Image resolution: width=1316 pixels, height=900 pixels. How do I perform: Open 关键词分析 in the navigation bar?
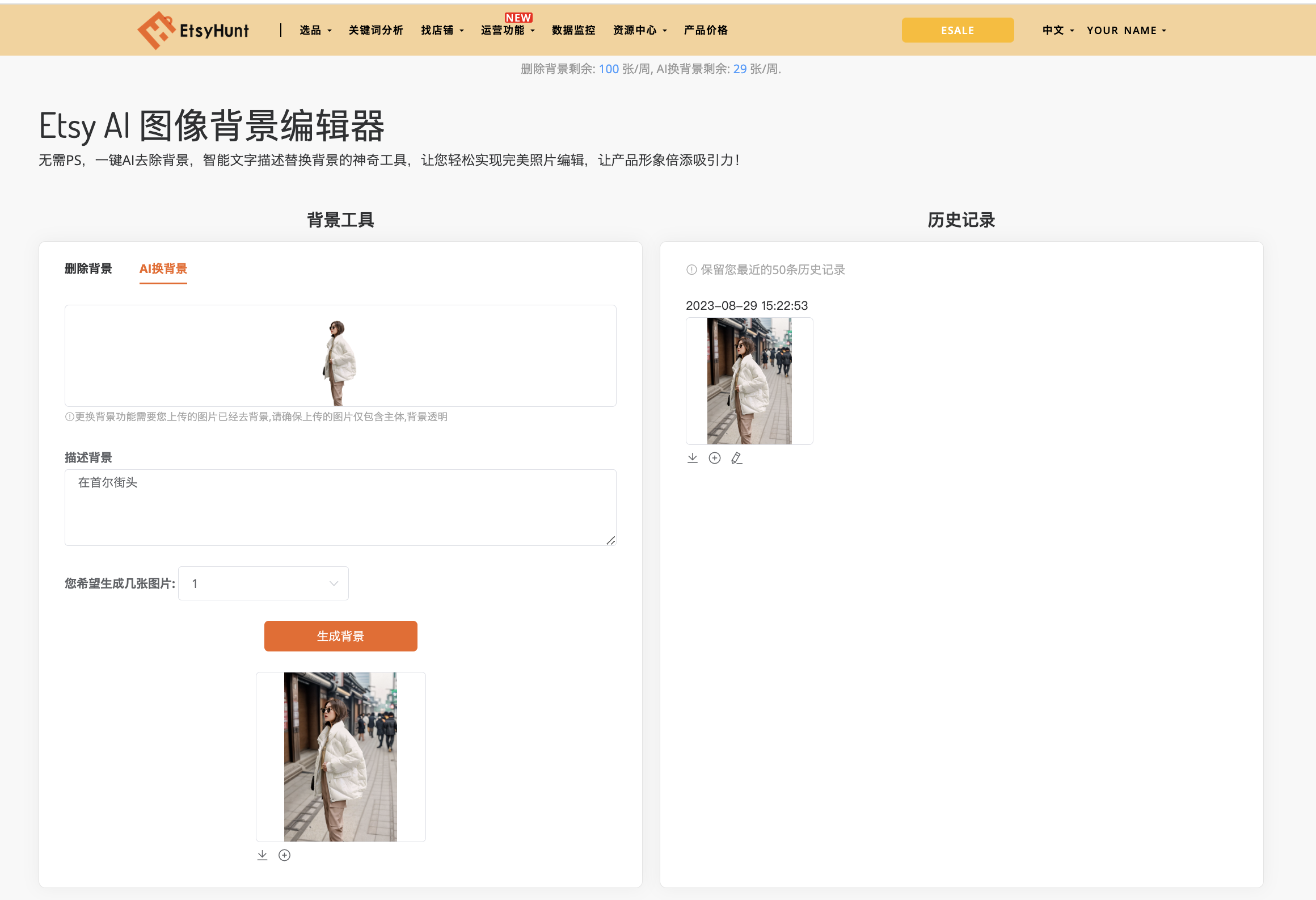(x=376, y=30)
